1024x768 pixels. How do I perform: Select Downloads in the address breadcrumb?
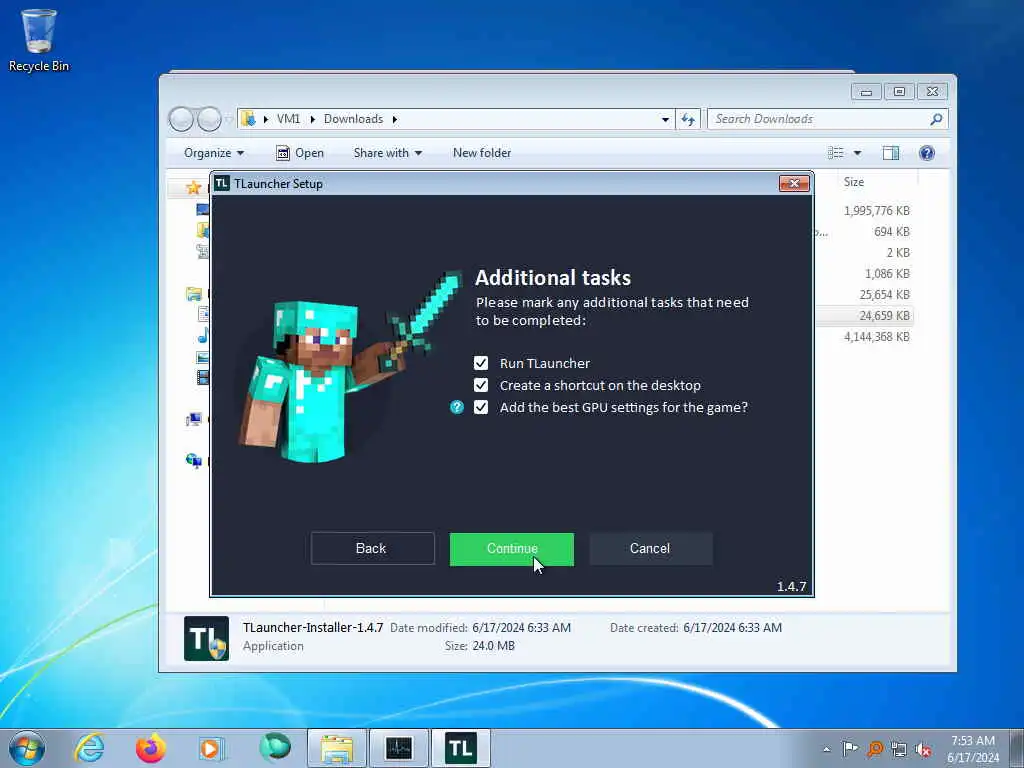click(353, 119)
